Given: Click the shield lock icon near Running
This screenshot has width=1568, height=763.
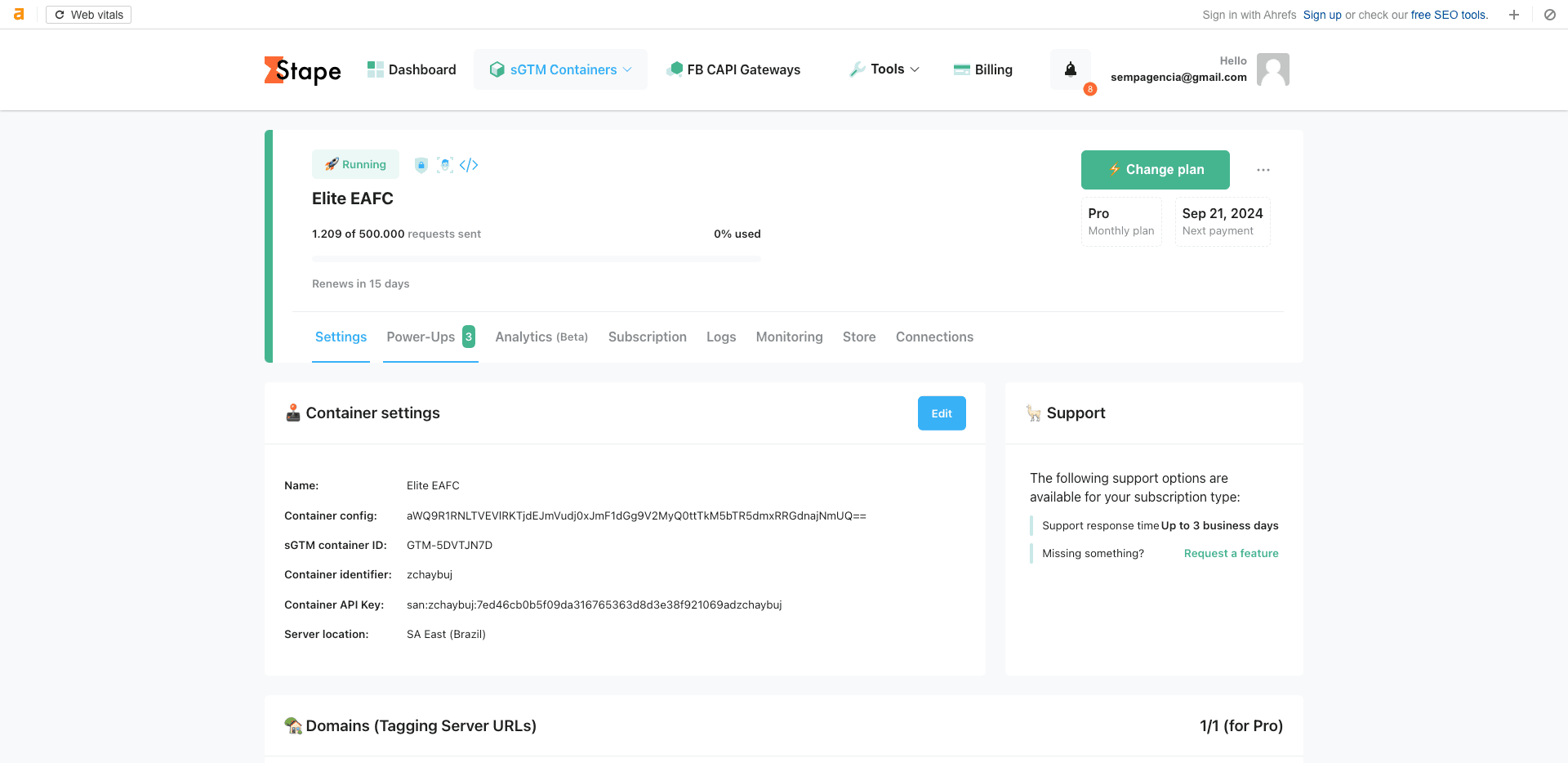Looking at the screenshot, I should pyautogui.click(x=421, y=165).
